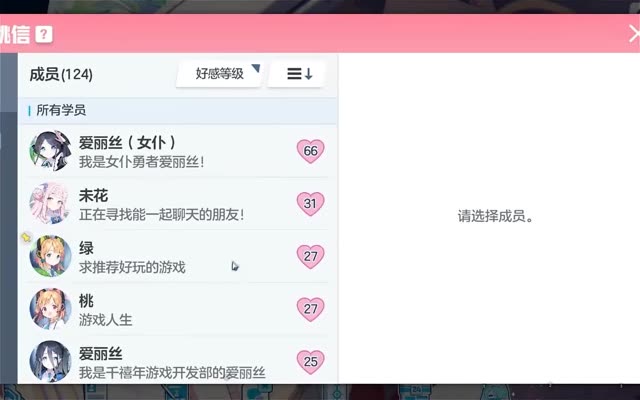Click 桃's avatar portrait
The image size is (640, 400).
pos(50,309)
